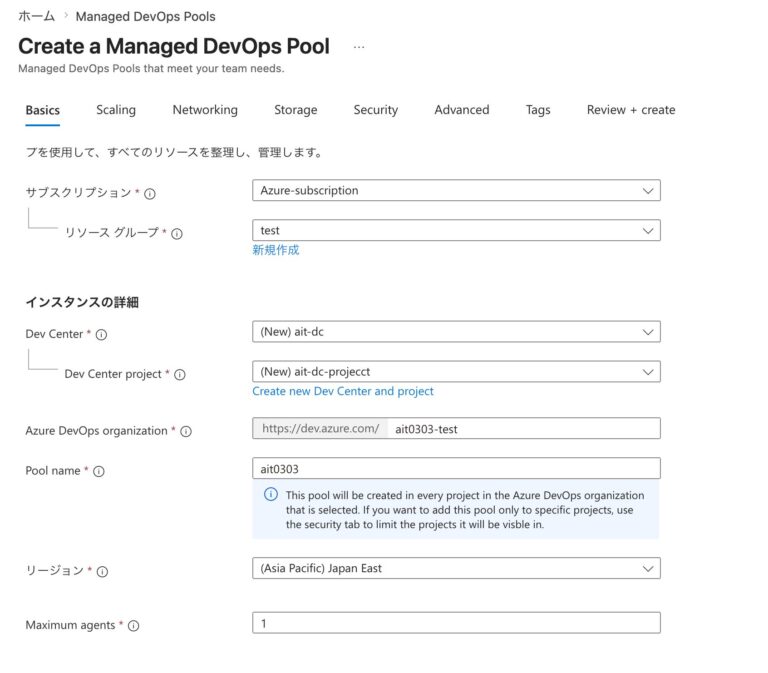This screenshot has height=673, width=768.
Task: Click the https://dev.azure.com/ prefix text
Action: pos(320,429)
